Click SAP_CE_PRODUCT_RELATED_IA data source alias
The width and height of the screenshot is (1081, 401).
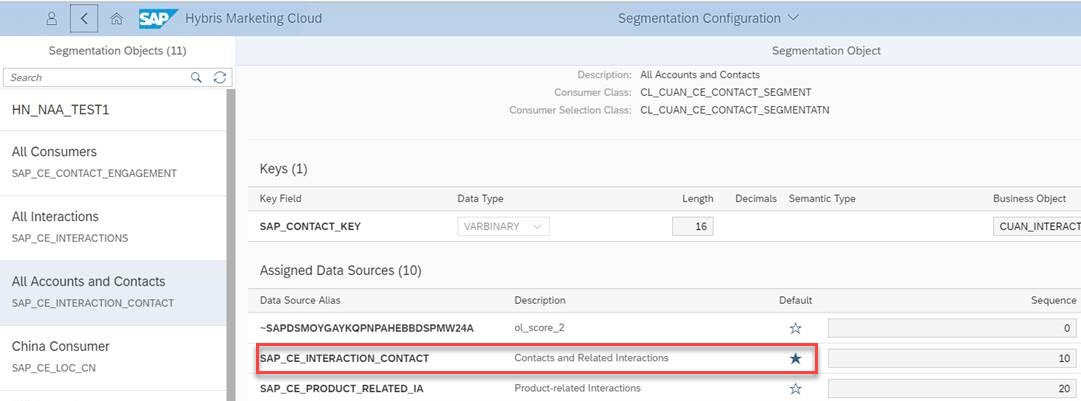341,389
